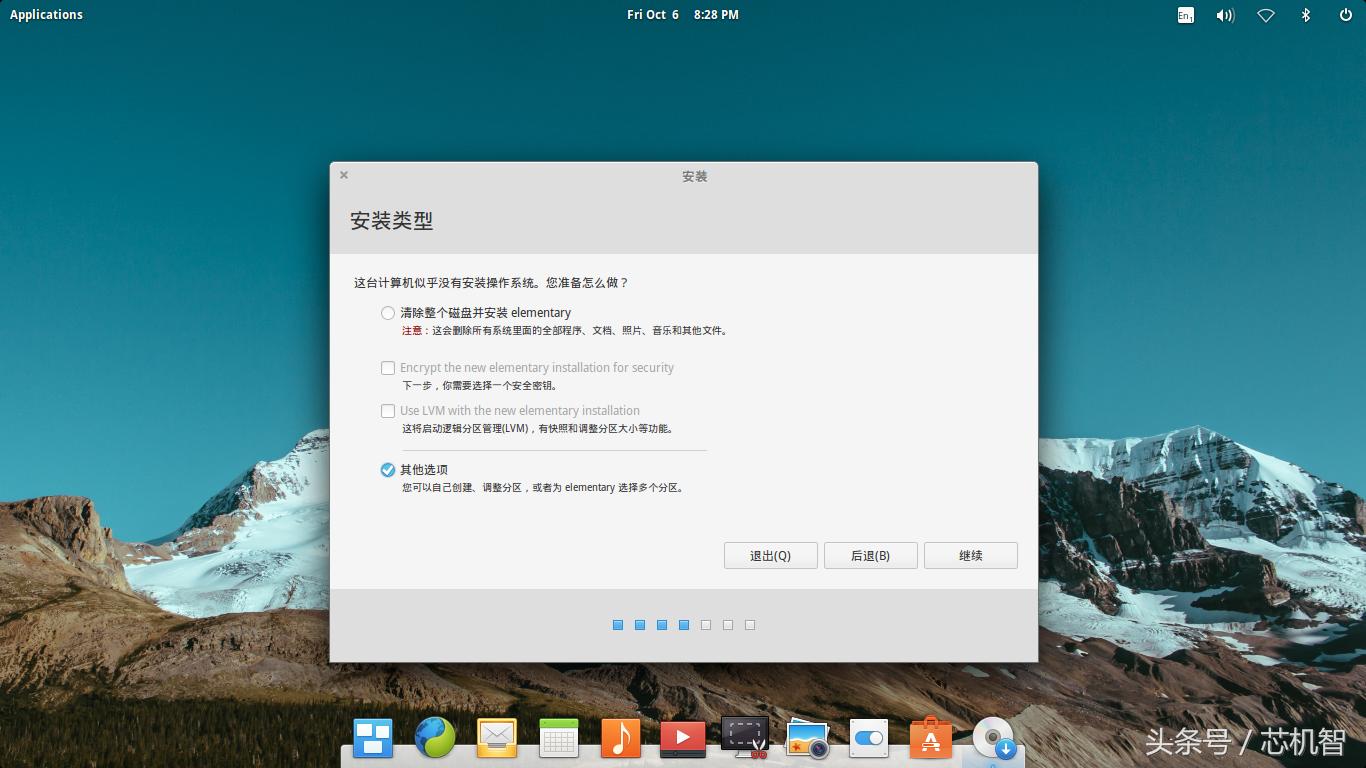Click the fifth installer progress dot
The height and width of the screenshot is (768, 1366).
click(x=706, y=624)
